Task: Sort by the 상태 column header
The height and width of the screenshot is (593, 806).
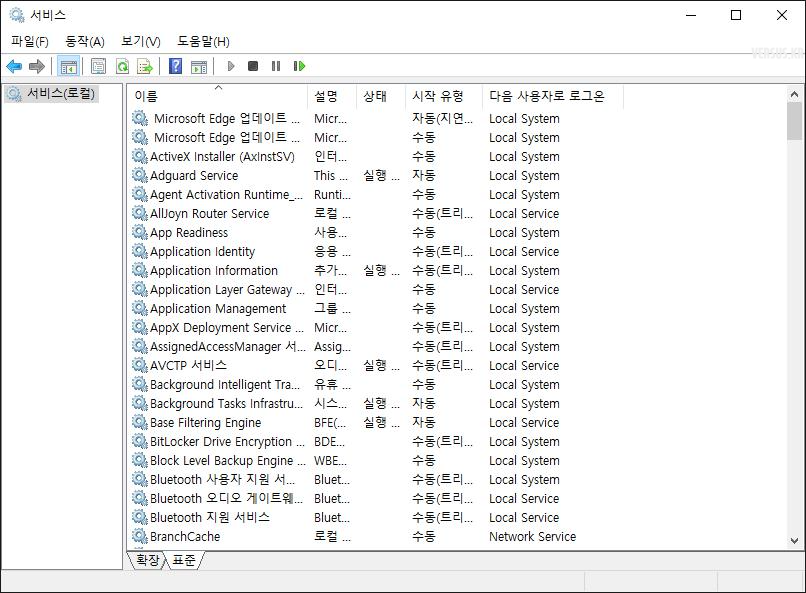Action: tap(381, 96)
